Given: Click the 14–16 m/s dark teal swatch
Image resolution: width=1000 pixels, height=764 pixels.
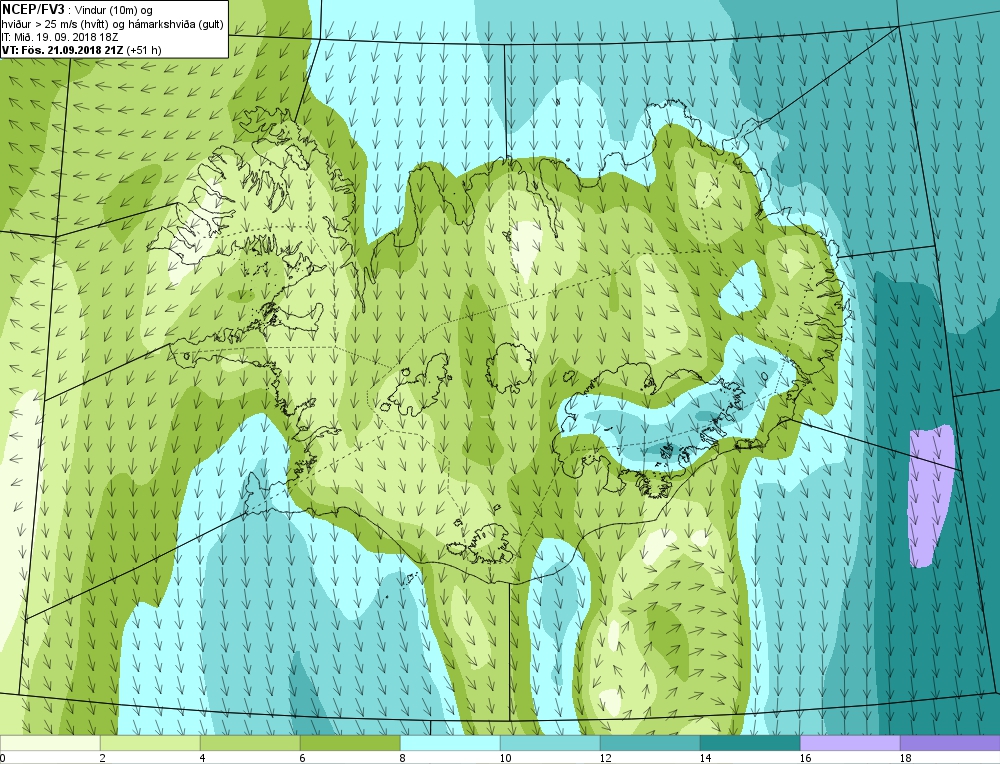Looking at the screenshot, I should pyautogui.click(x=750, y=743).
